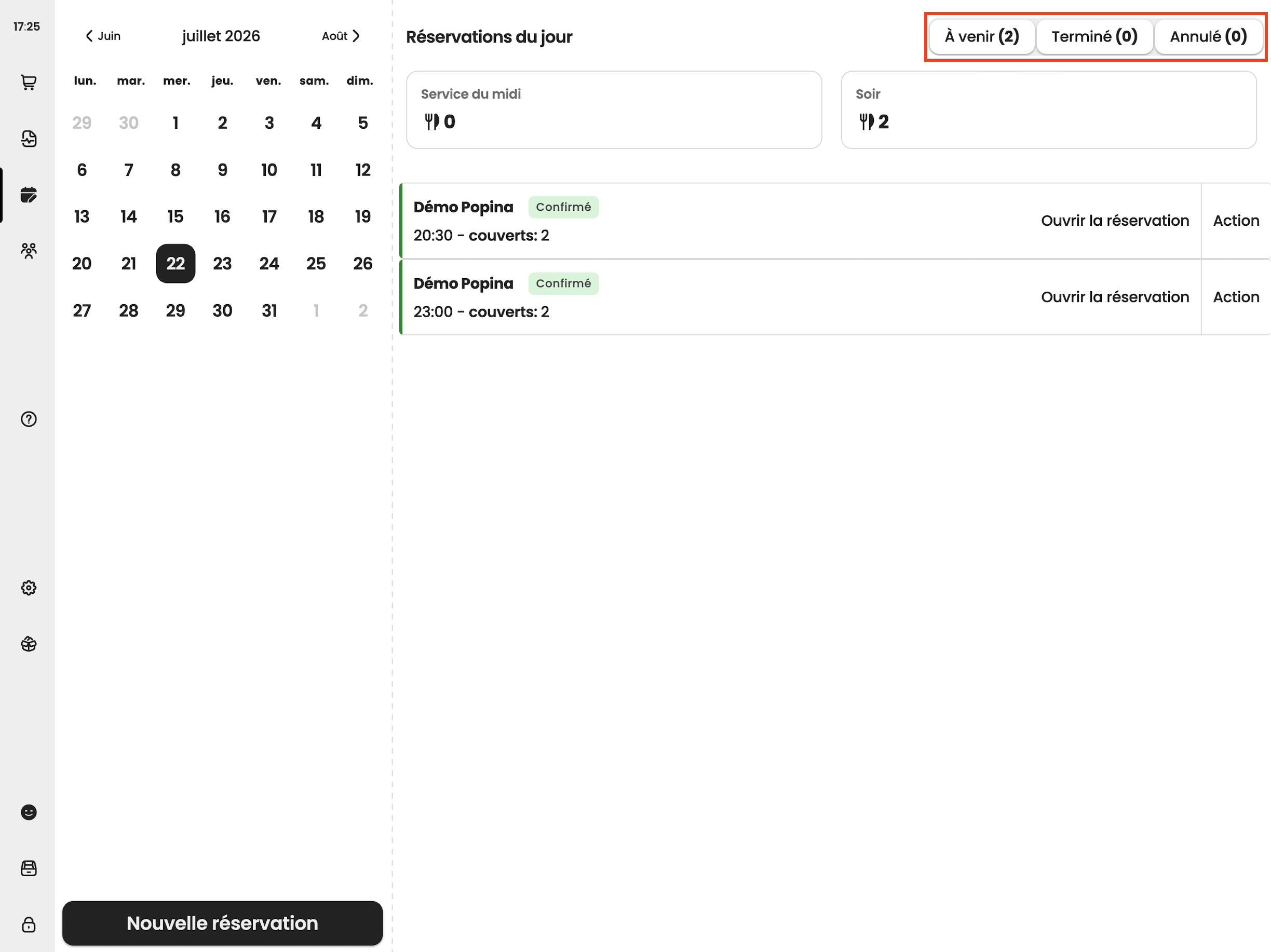
Task: Open the settings gear icon
Action: 29,588
